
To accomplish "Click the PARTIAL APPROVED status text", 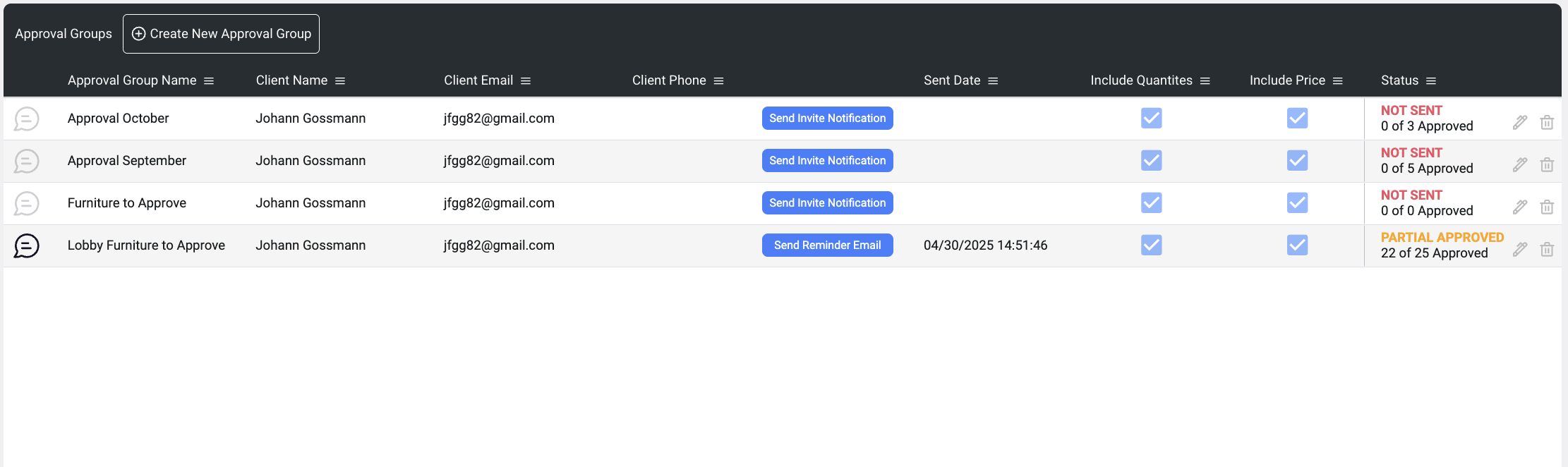I will coord(1442,238).
